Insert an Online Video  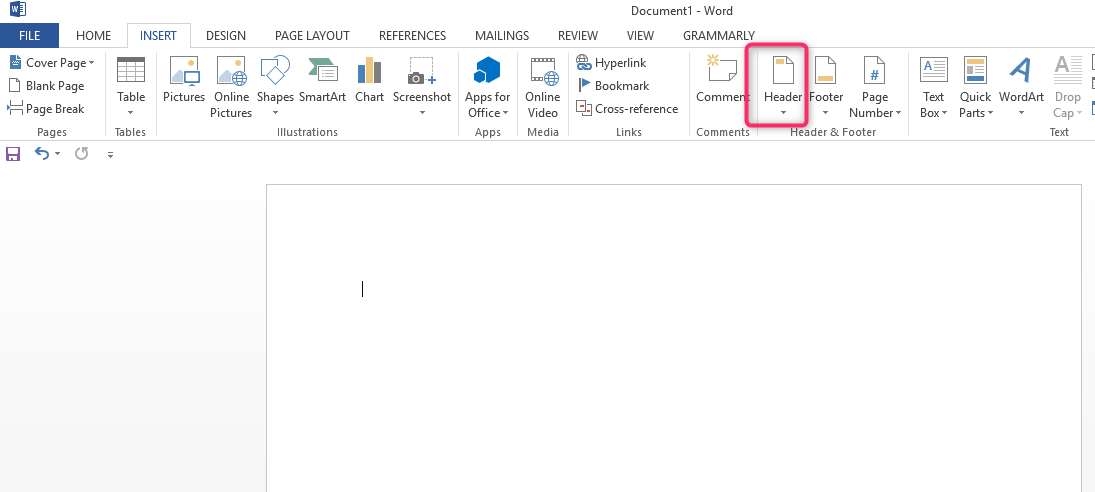pyautogui.click(x=543, y=87)
